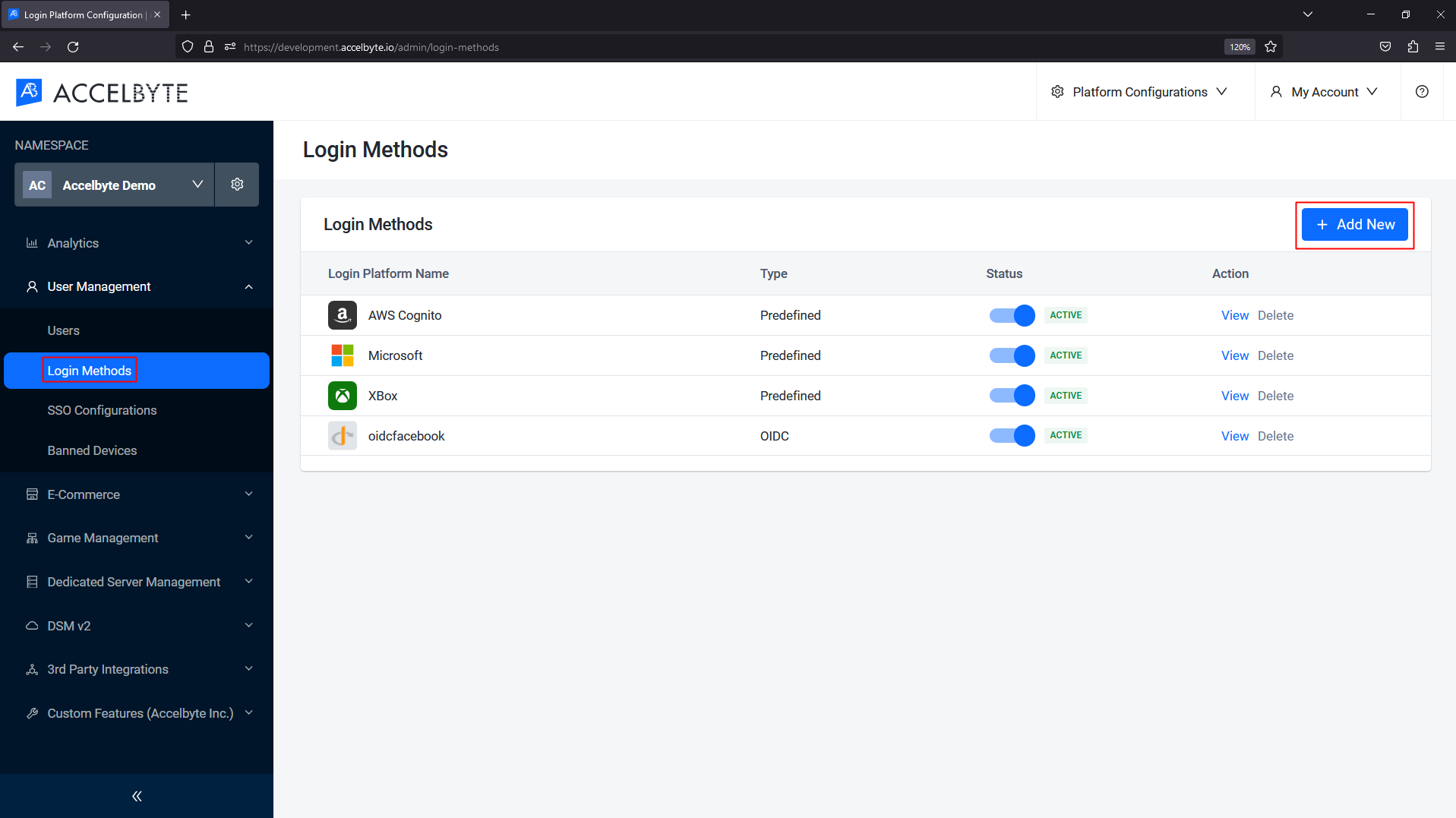Click the browser URL address field
Screen dimensions: 1456x818
729,47
